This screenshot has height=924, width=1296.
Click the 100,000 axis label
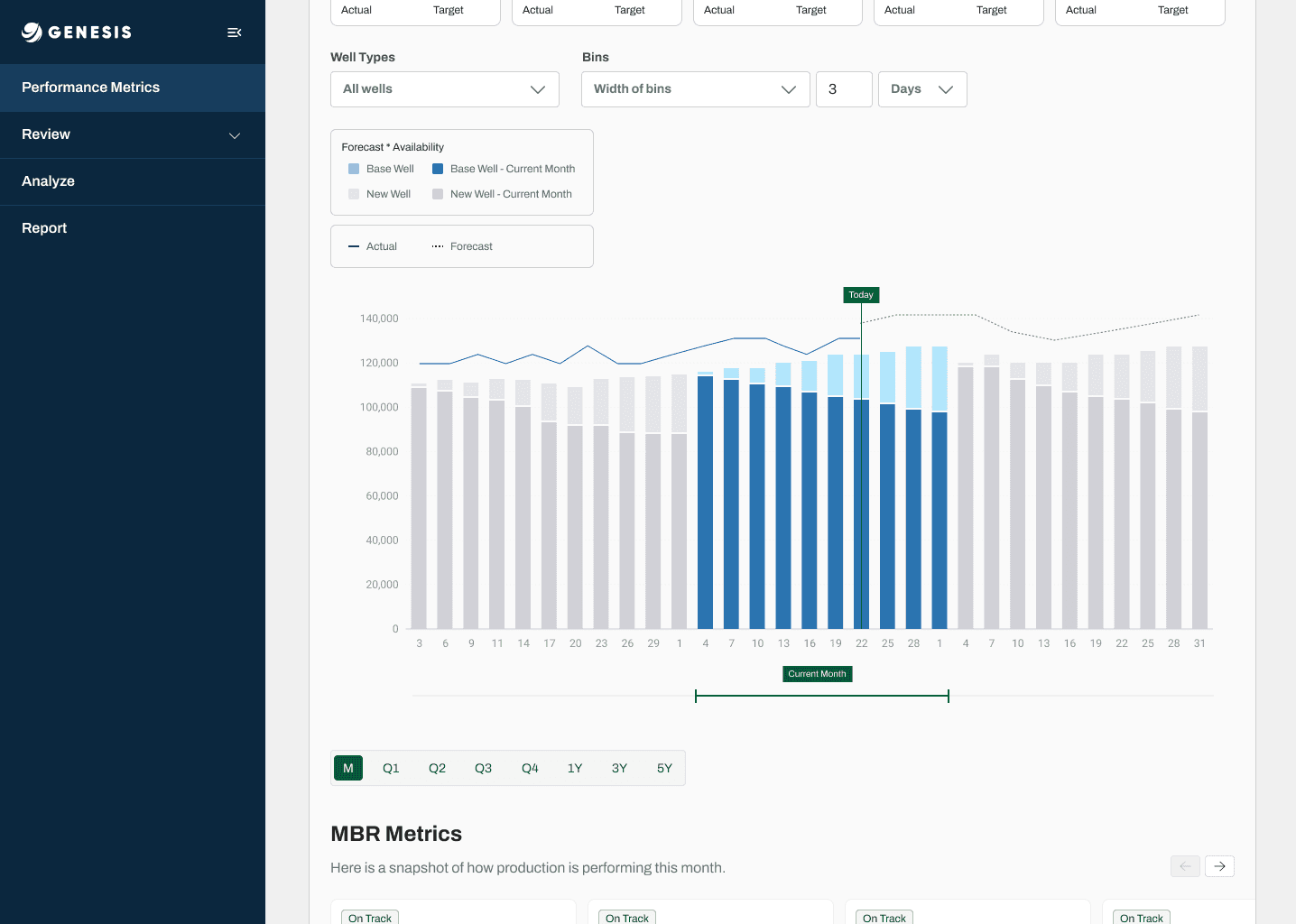(379, 407)
